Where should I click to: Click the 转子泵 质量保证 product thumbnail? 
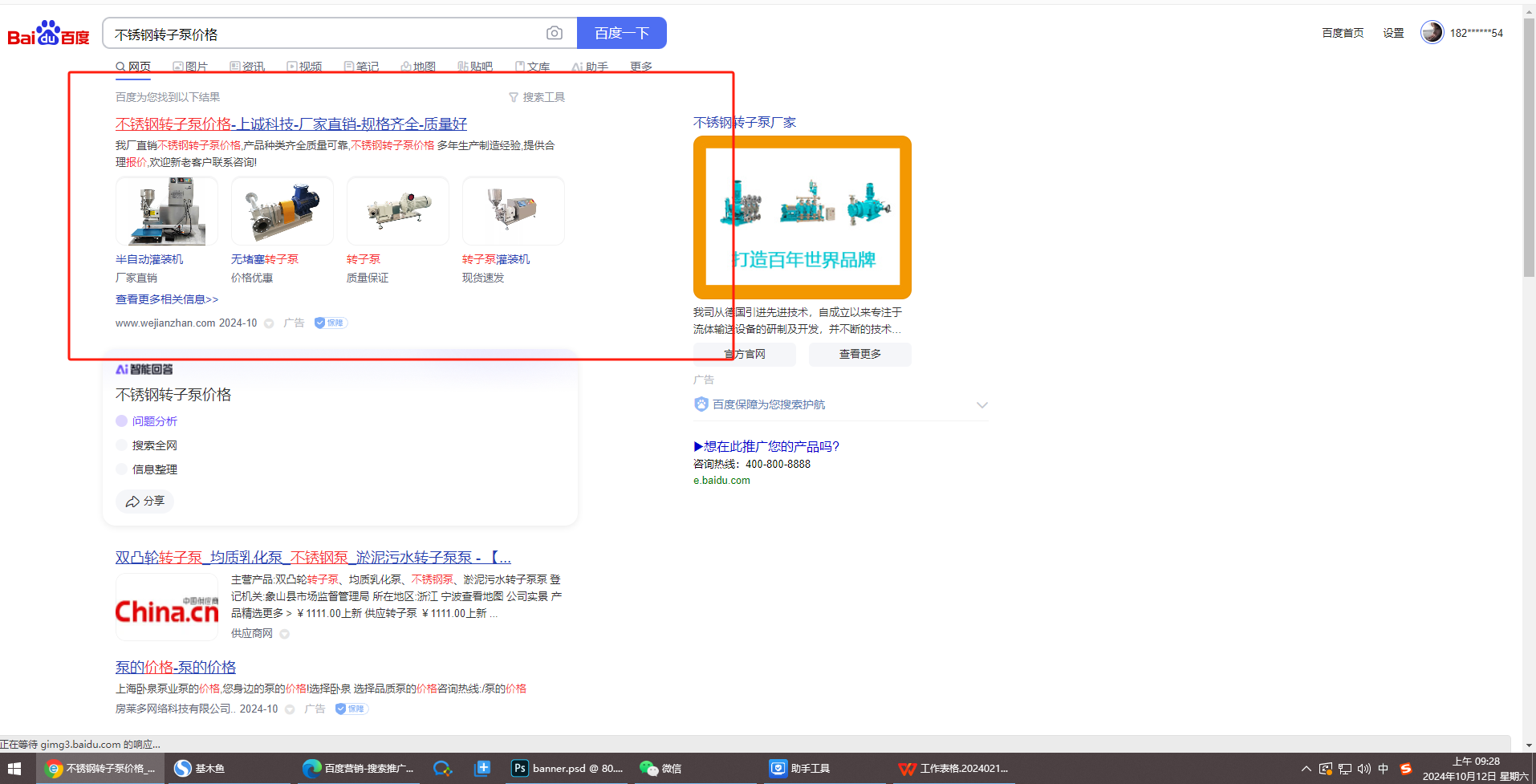[398, 211]
